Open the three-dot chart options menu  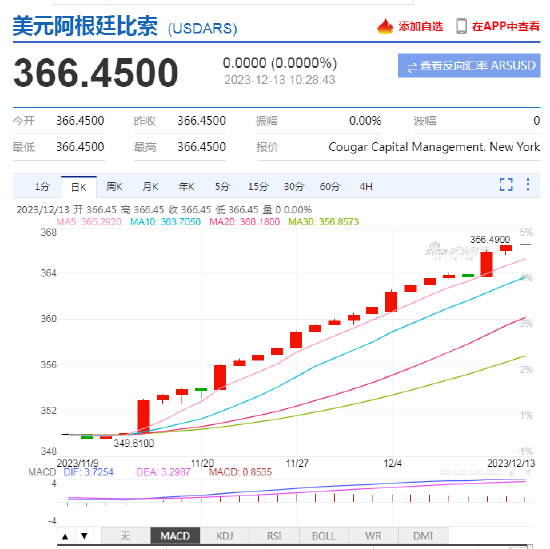pos(528,184)
